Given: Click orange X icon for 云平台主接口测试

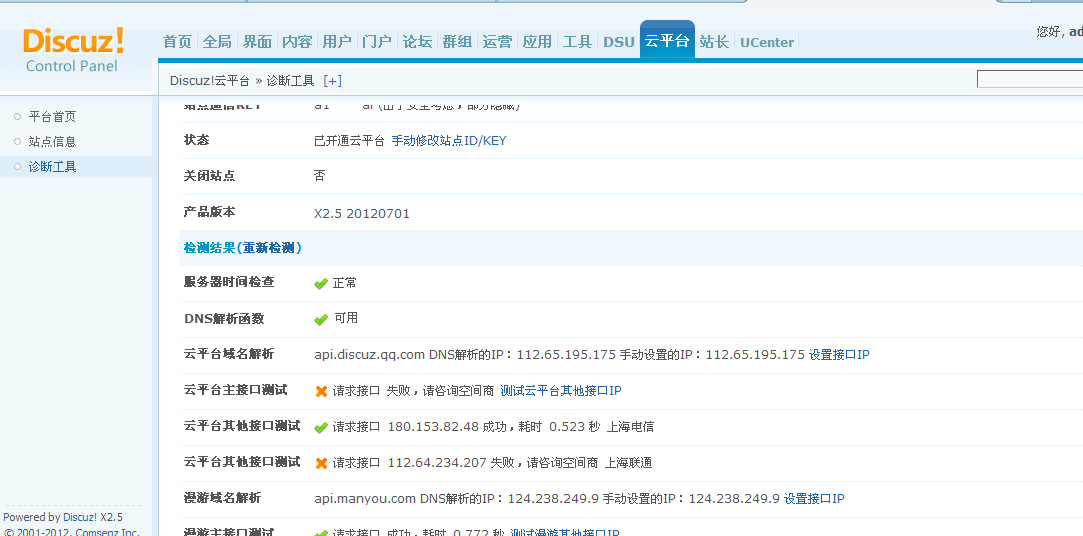Looking at the screenshot, I should (321, 391).
